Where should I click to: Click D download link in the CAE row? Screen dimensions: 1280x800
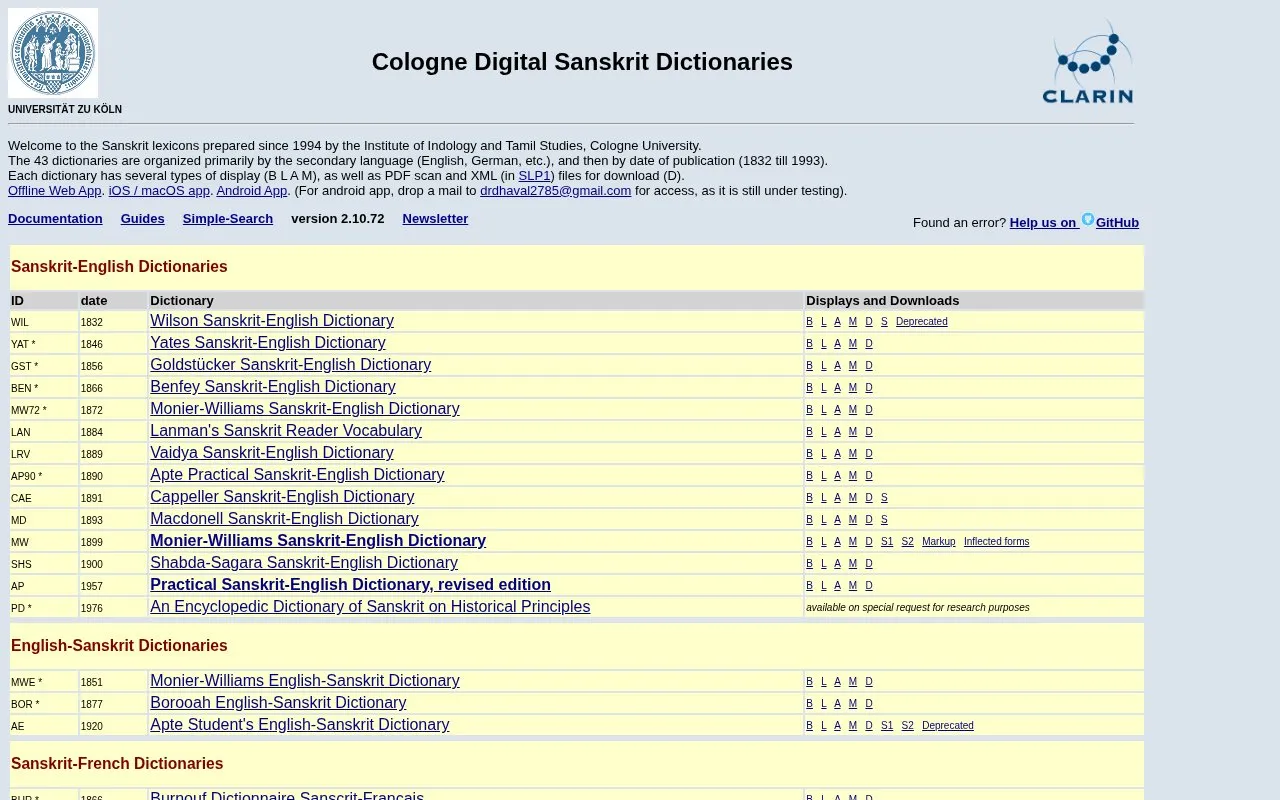point(869,498)
